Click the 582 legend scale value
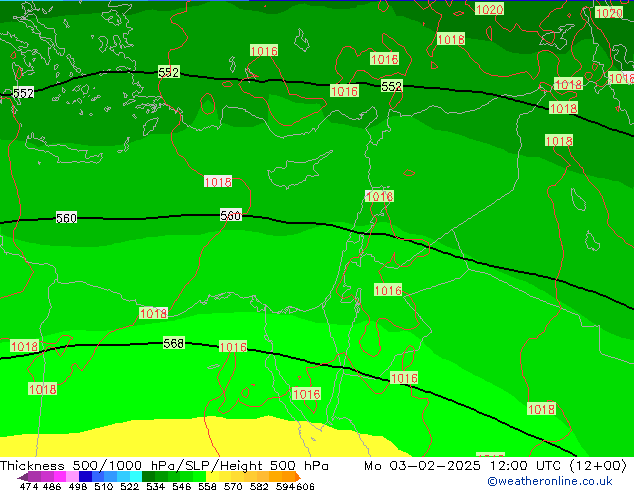 click(x=259, y=486)
